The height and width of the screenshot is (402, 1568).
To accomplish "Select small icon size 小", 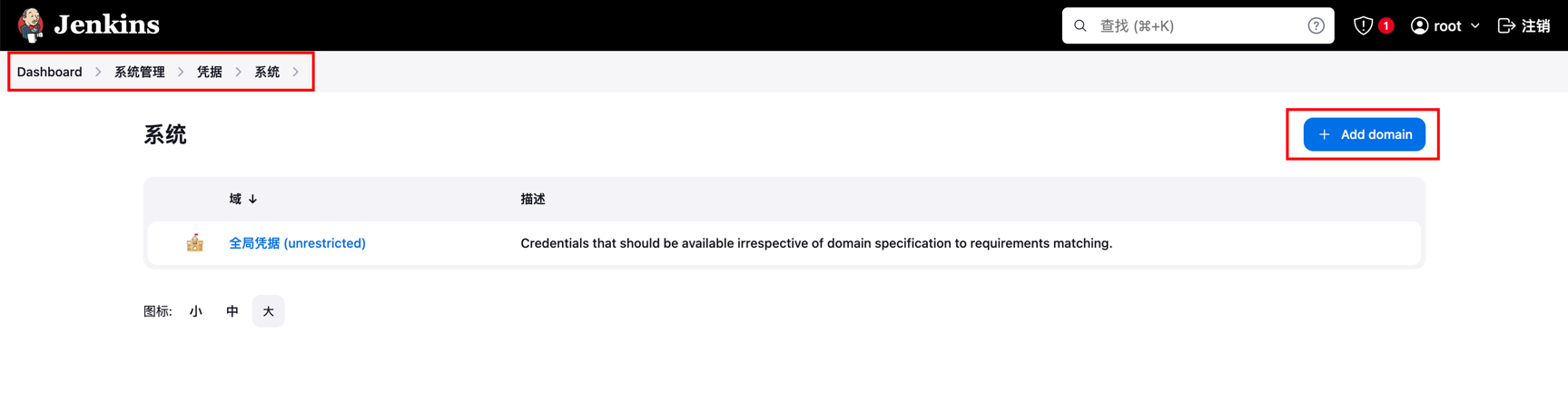I will (196, 311).
